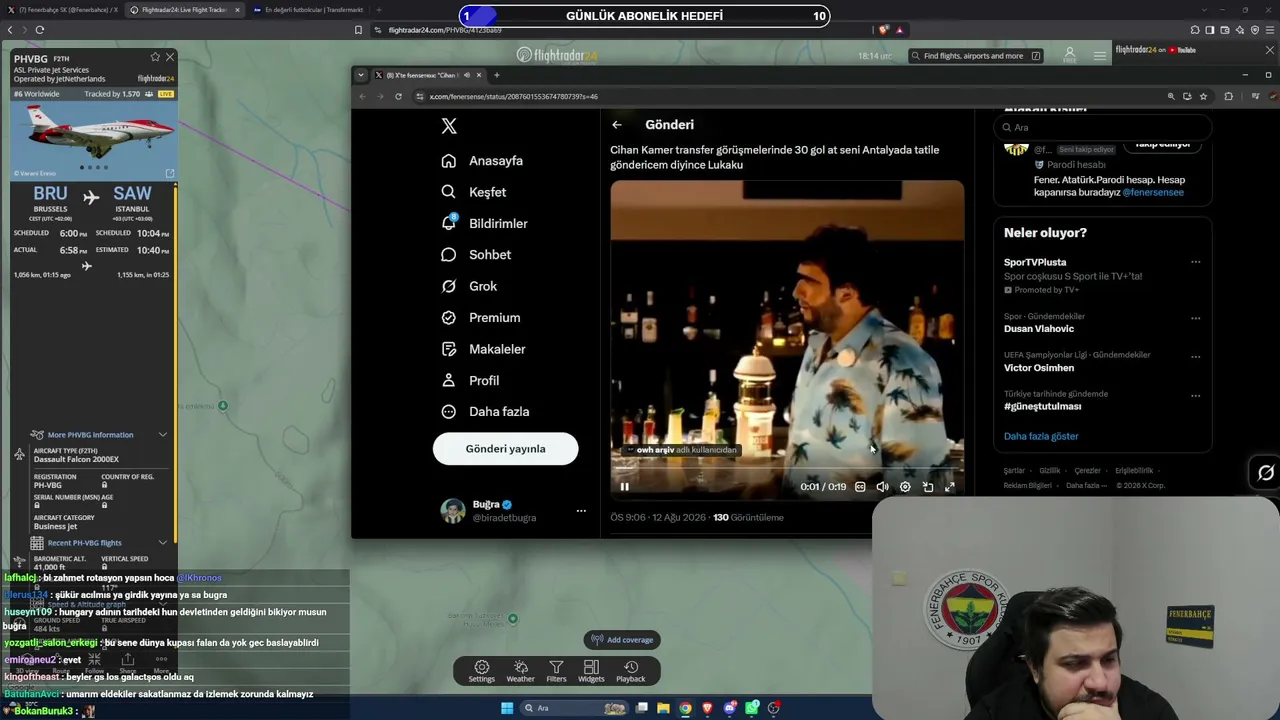Open Makaleler in the X sidebar
Image resolution: width=1280 pixels, height=720 pixels.
[x=483, y=349]
